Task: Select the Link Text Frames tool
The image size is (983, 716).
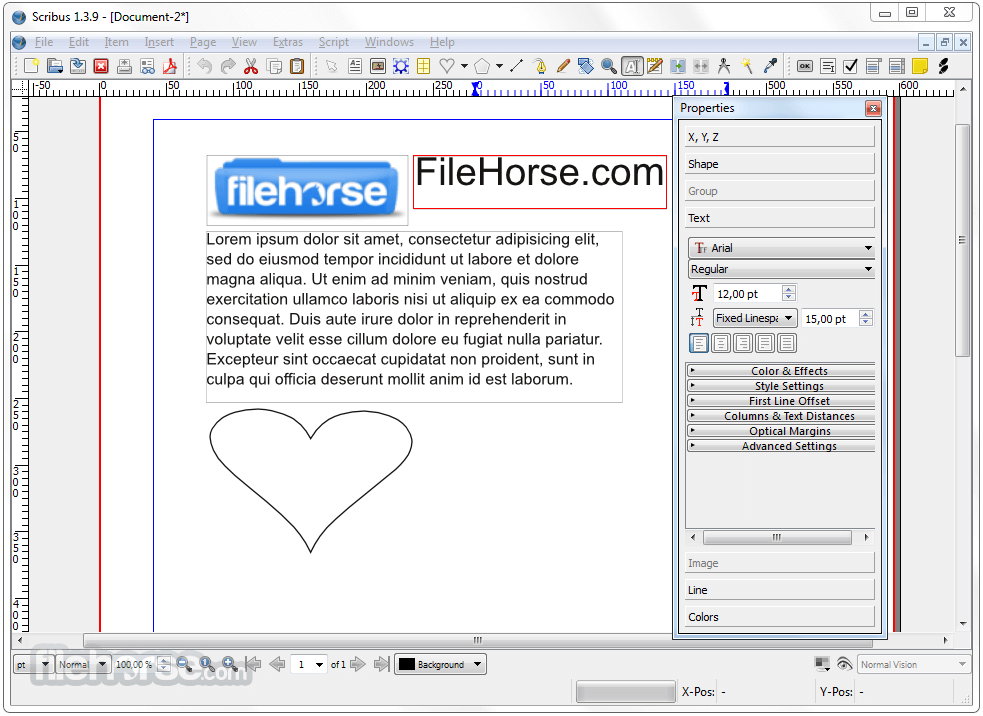Action: (678, 66)
